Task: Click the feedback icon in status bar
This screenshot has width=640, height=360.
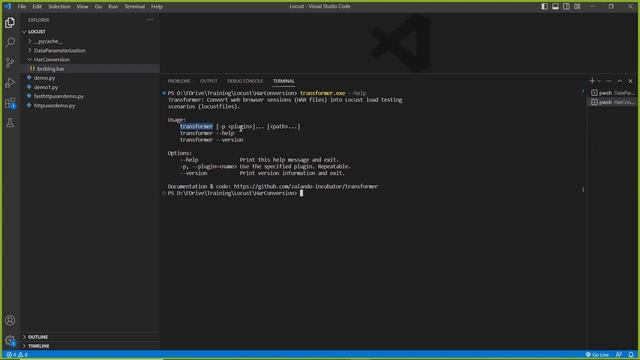Action: pyautogui.click(x=619, y=355)
